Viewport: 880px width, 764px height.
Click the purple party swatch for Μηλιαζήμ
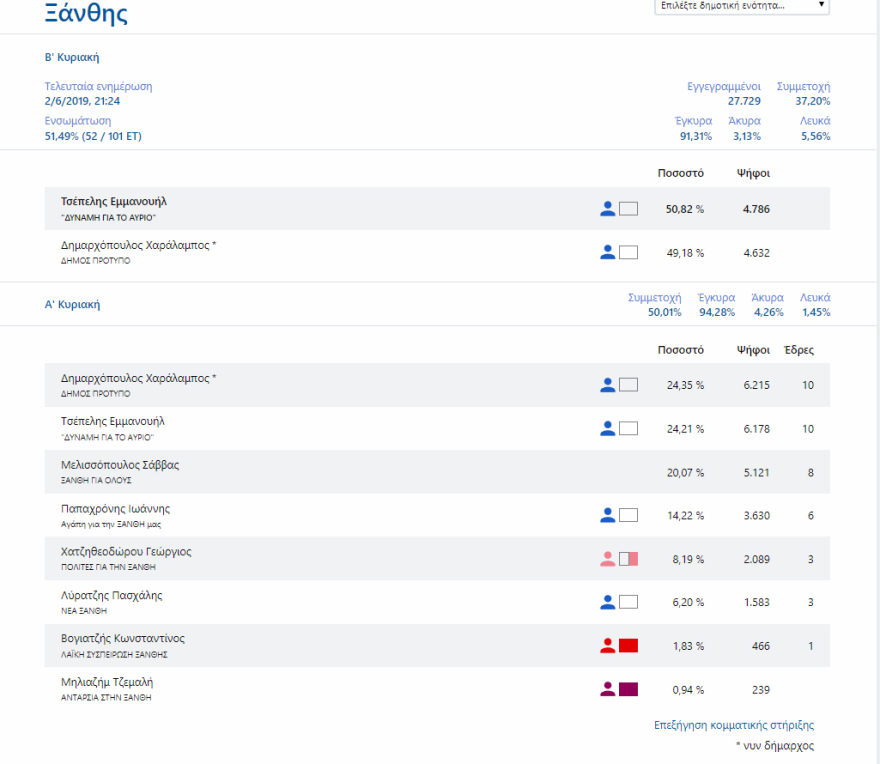[x=628, y=689]
